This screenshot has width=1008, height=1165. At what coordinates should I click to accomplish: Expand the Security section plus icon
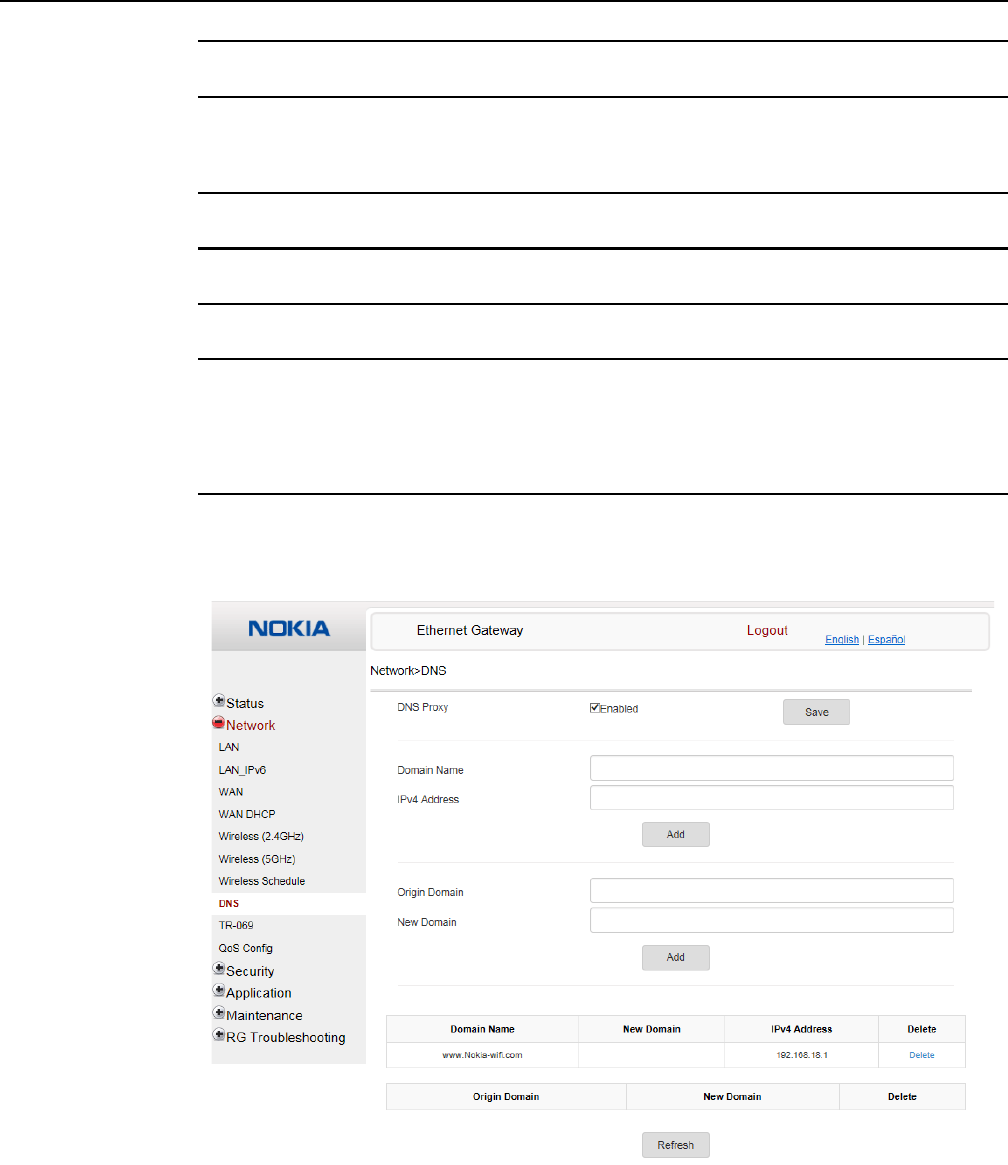[218, 968]
